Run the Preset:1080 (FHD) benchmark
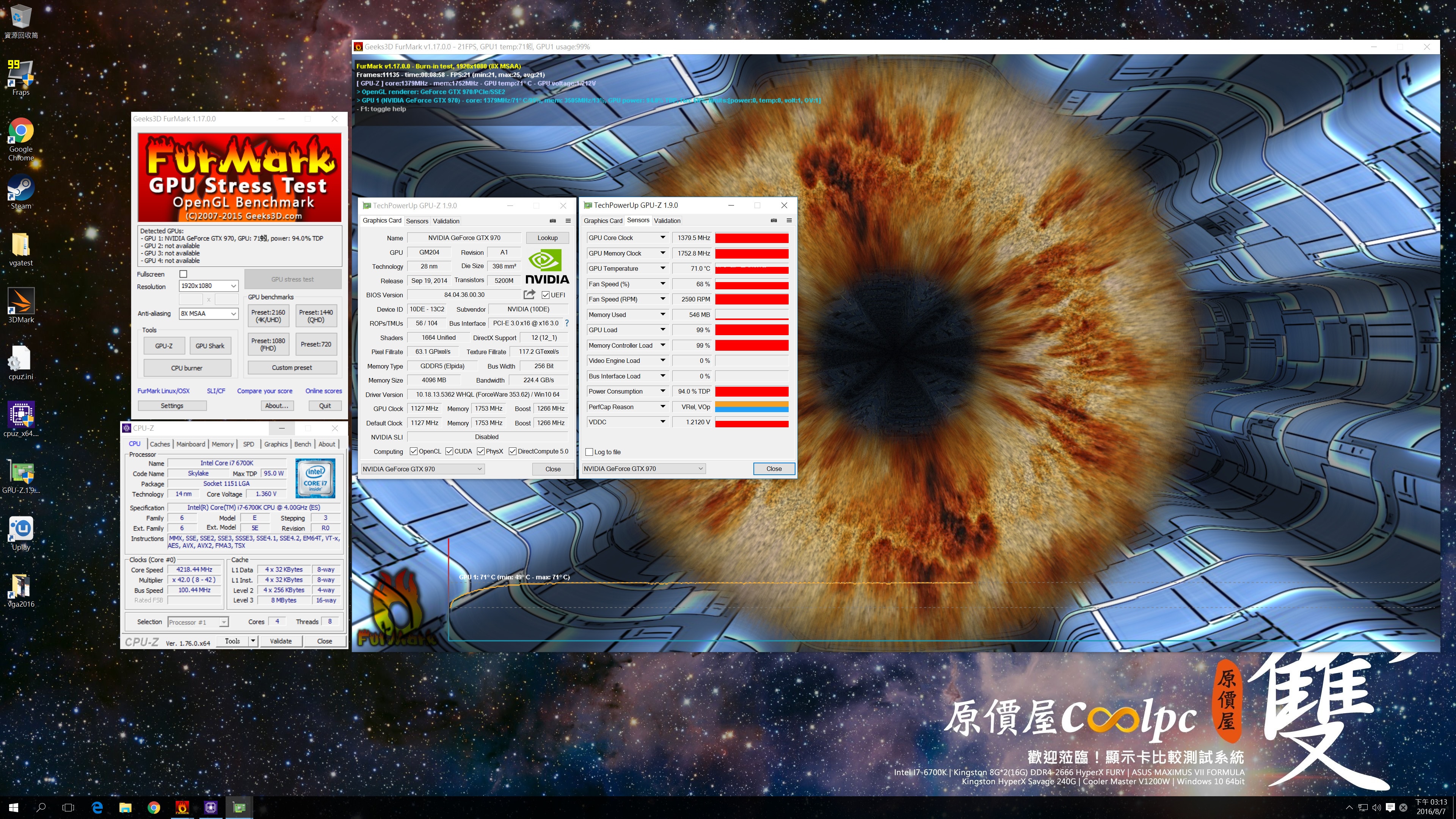The image size is (1456, 819). pos(268,344)
